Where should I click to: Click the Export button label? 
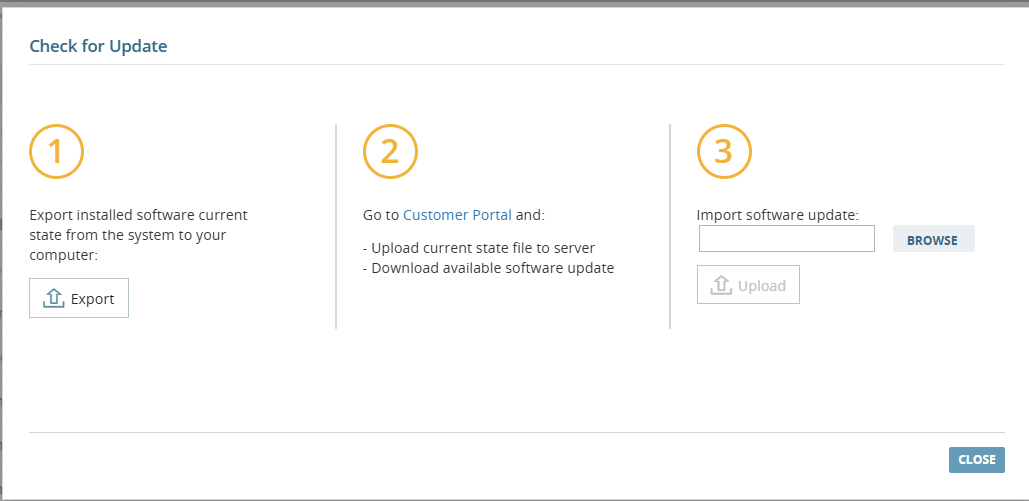(93, 299)
